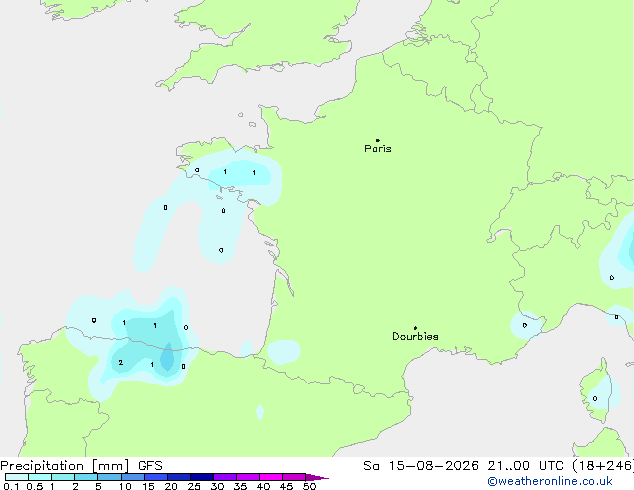Click the '(18+246)' forecast run text
The image size is (634, 490).
(602, 466)
